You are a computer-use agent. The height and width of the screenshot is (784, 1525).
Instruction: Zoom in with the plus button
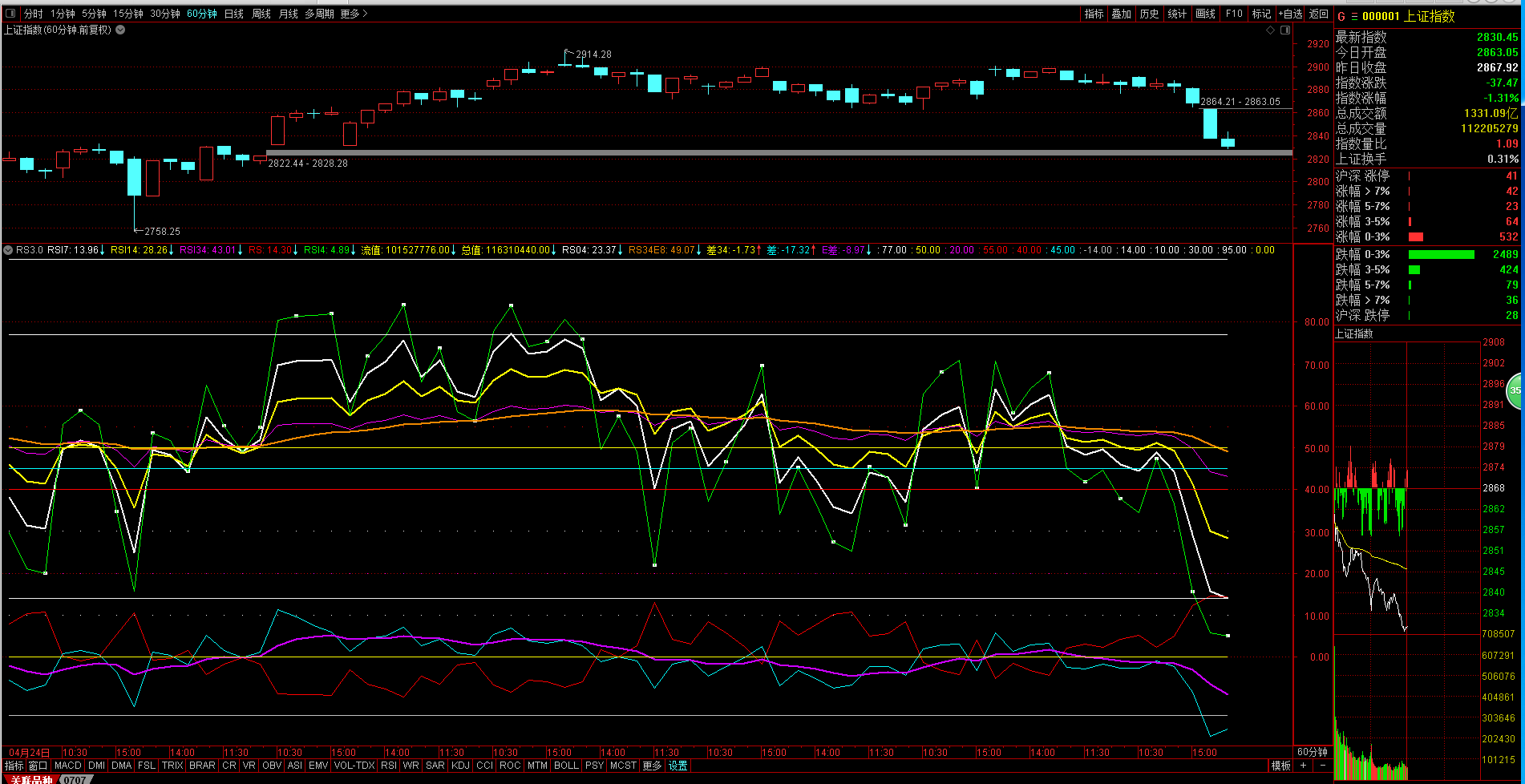1304,766
